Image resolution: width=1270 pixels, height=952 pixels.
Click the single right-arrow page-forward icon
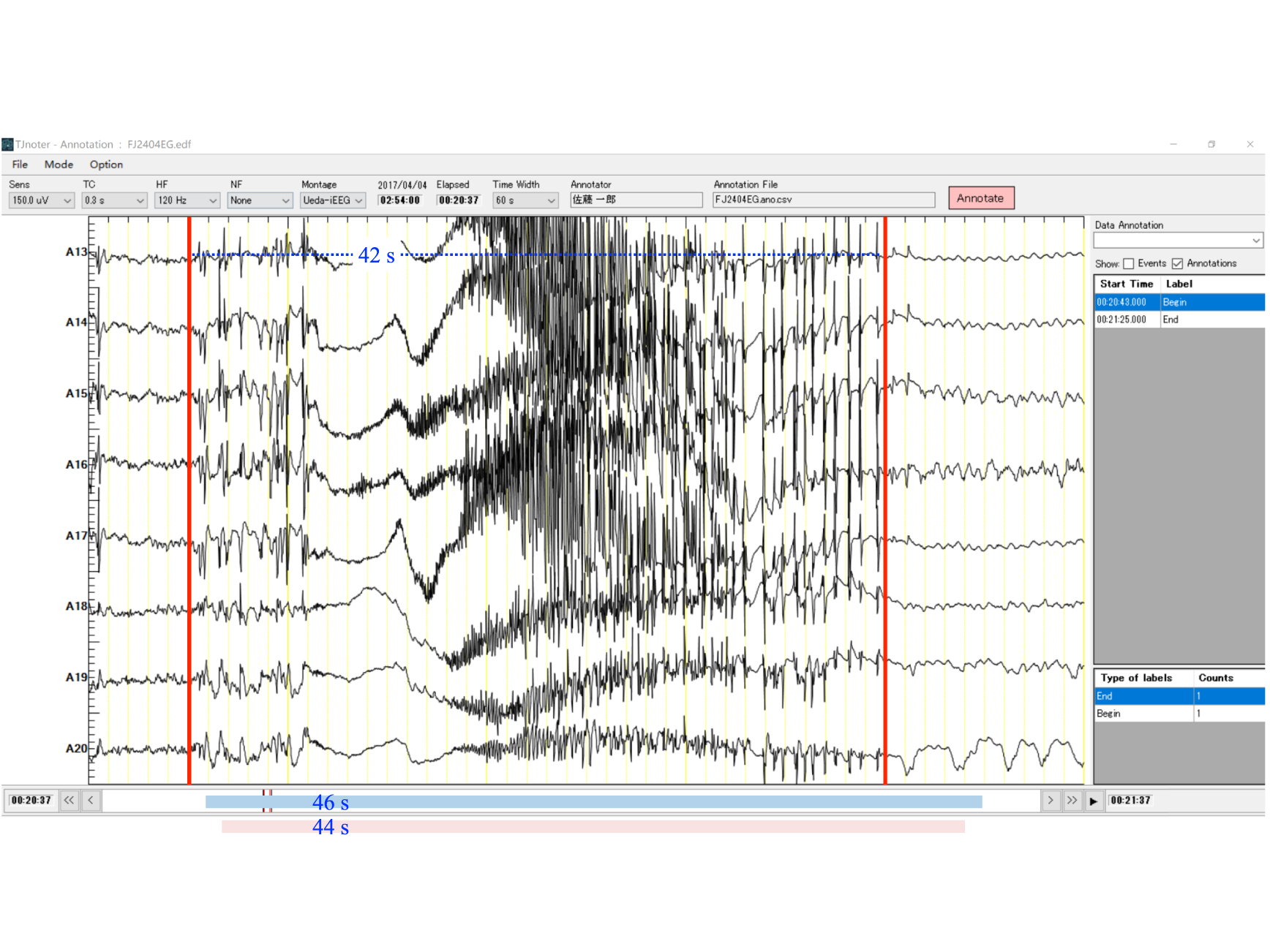pyautogui.click(x=1051, y=801)
